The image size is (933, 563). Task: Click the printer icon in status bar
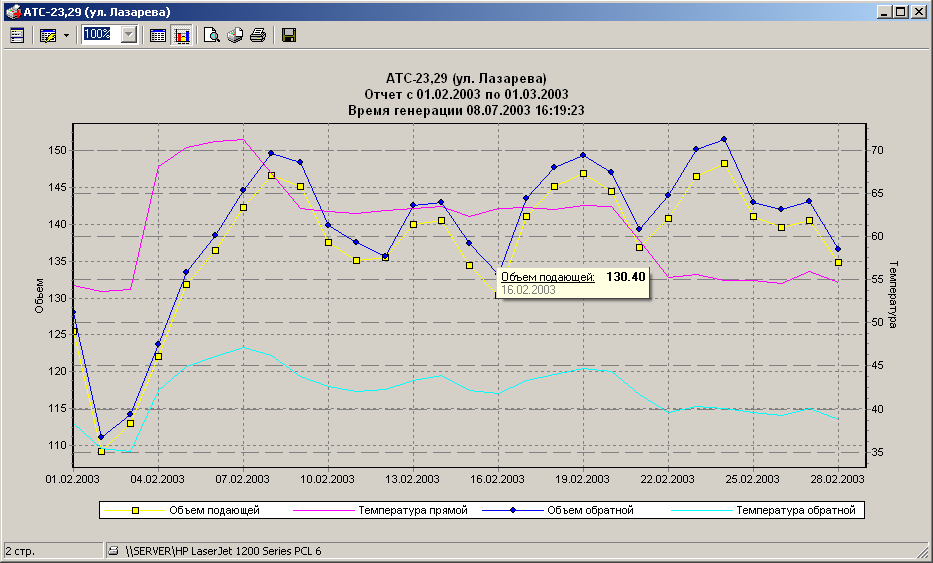pyautogui.click(x=113, y=551)
